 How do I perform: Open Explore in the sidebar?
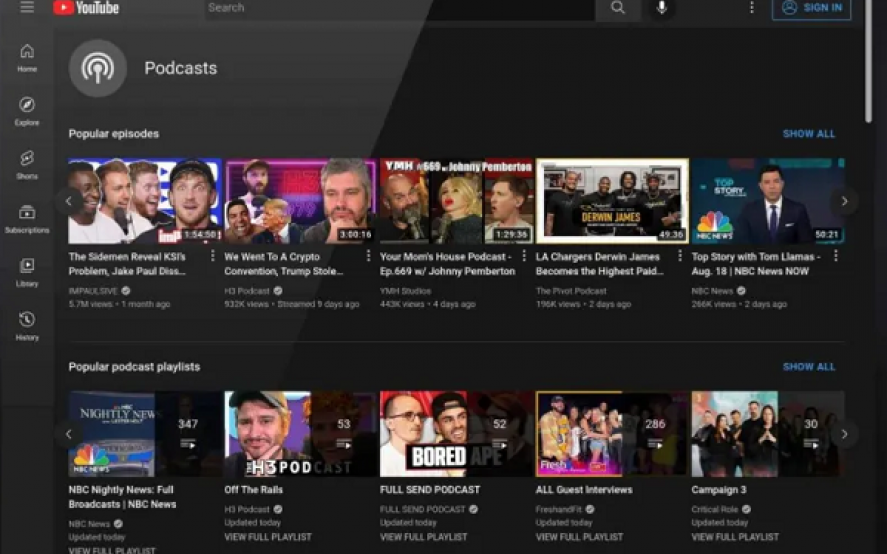click(x=27, y=111)
